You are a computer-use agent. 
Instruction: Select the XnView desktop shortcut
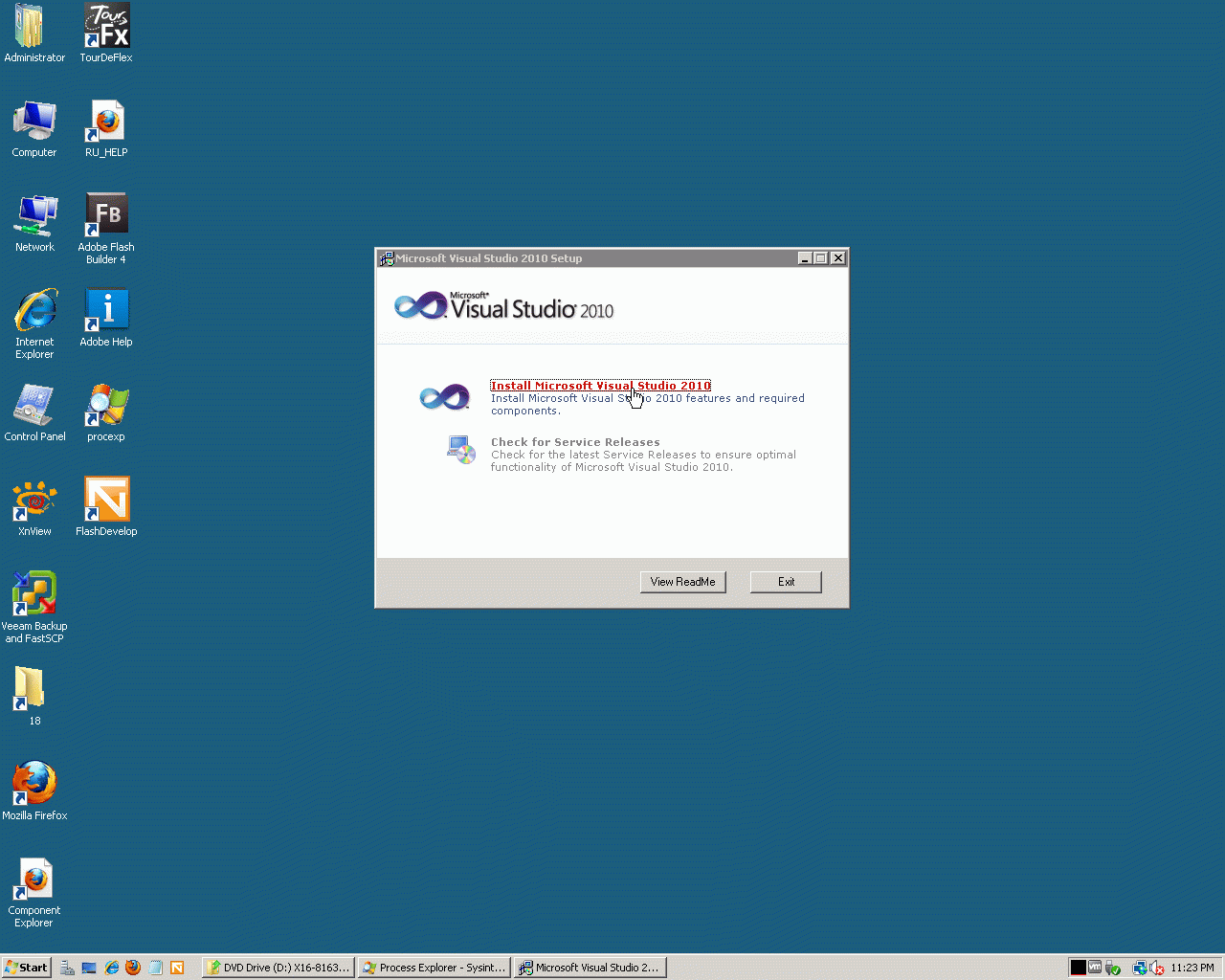coord(34,507)
